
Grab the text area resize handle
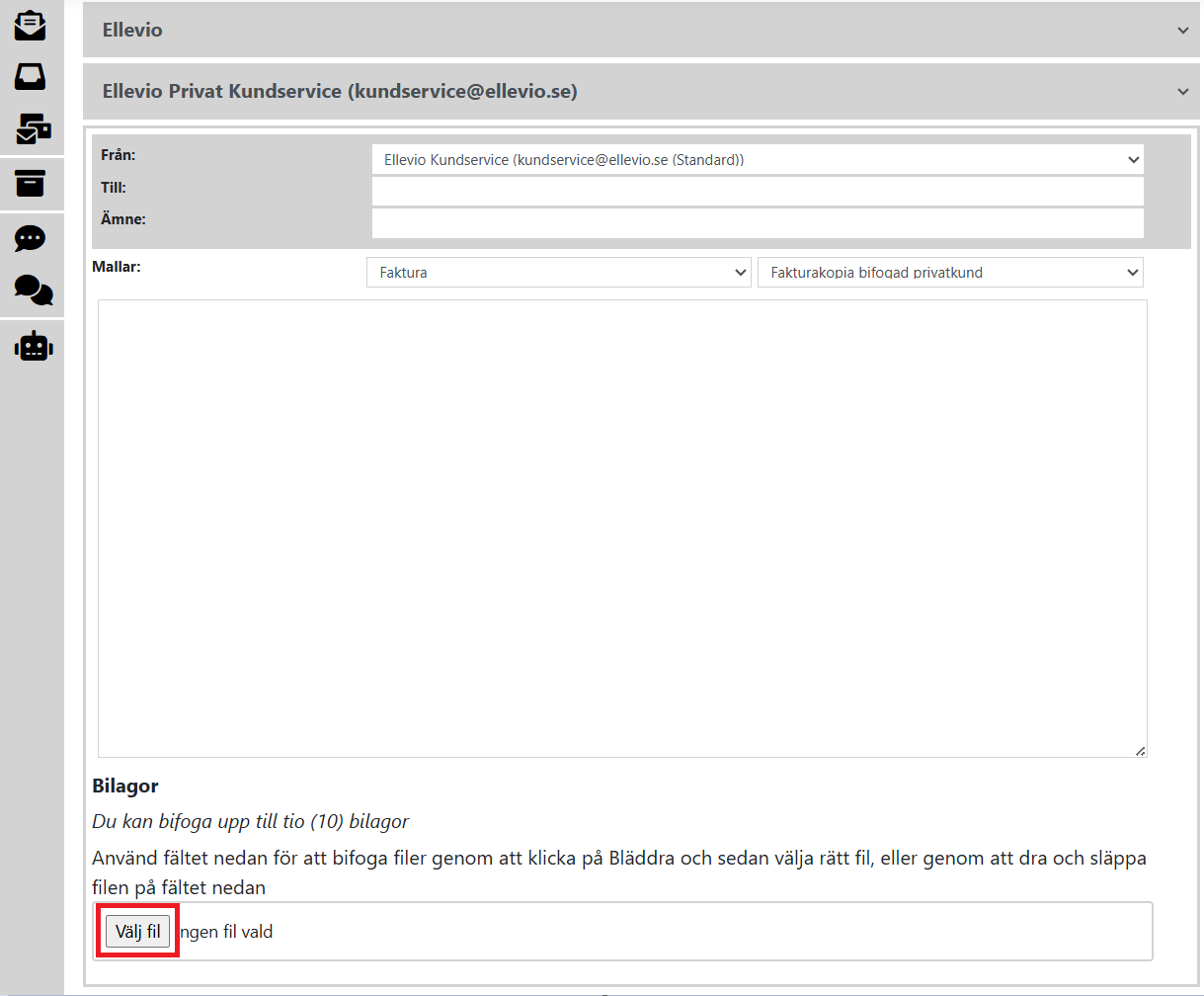tap(1140, 751)
